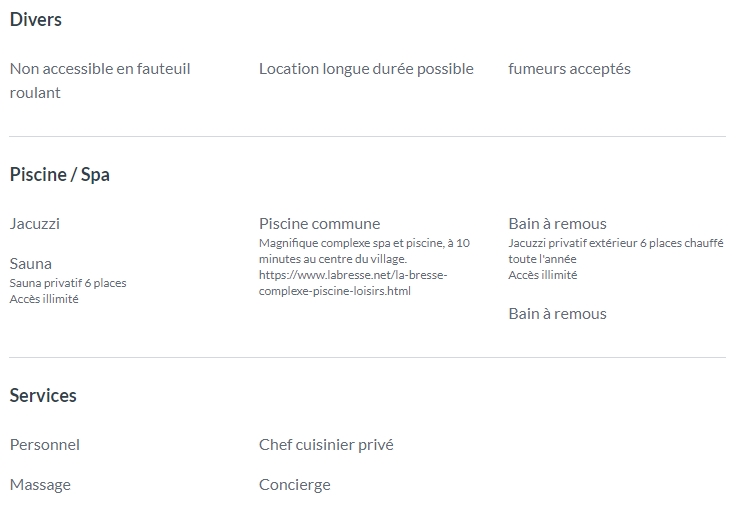Click the Concierge service item
740x516 pixels.
(x=294, y=485)
